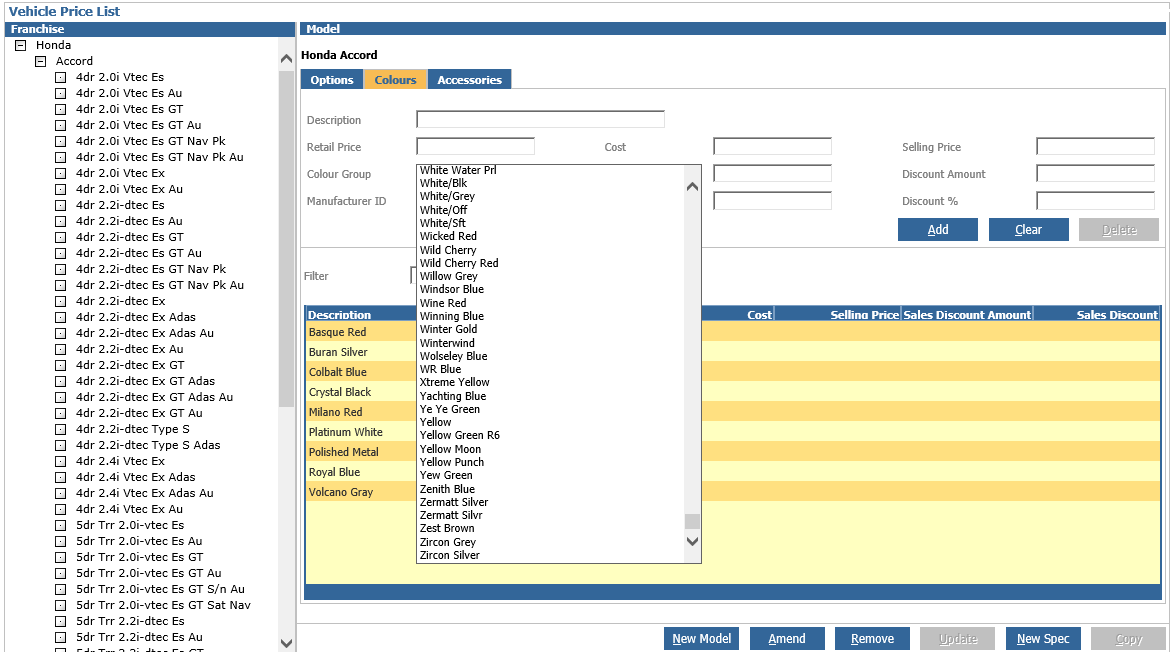Screen dimensions: 1174x652
Task: Select 5dr Trr 2.0i-vtec Es GT Sat Nav
Action: click(x=163, y=605)
